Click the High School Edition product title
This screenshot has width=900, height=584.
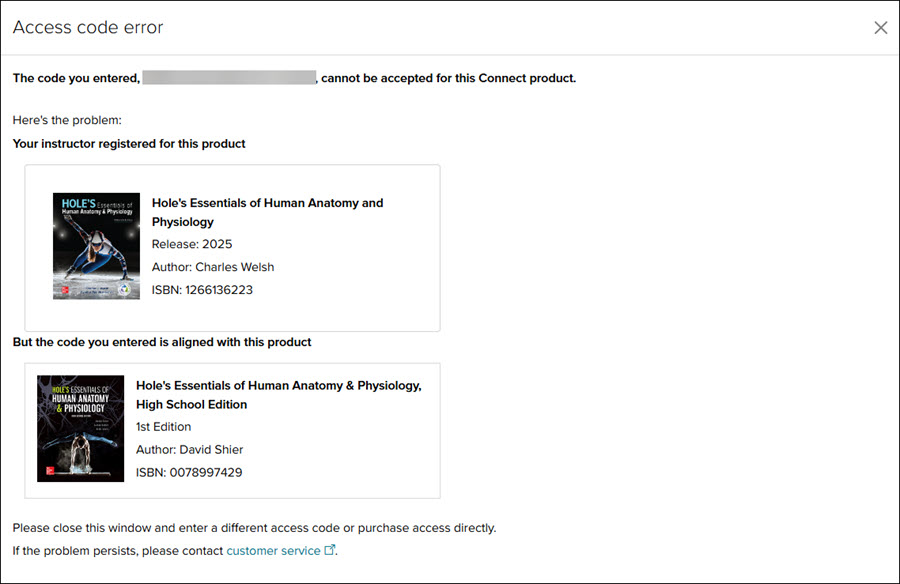click(279, 395)
